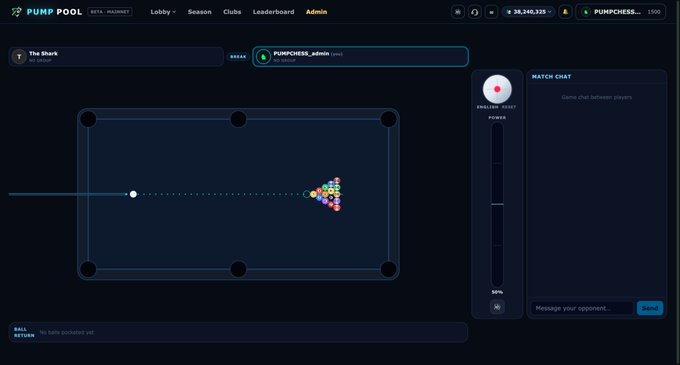Image resolution: width=680 pixels, height=365 pixels.
Task: Open the Clubs page
Action: 232,12
